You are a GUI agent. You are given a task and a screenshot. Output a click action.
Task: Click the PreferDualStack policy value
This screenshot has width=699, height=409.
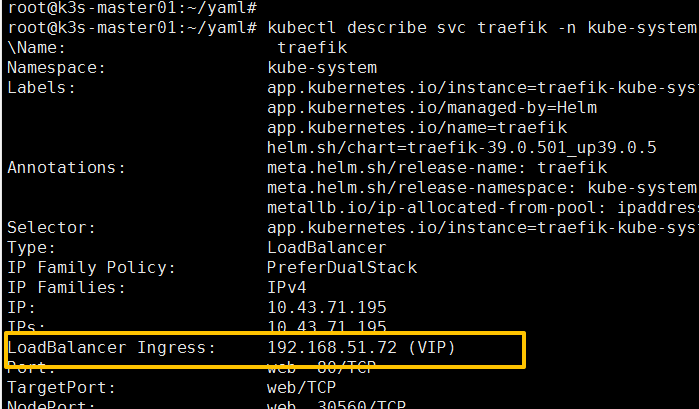coord(342,268)
